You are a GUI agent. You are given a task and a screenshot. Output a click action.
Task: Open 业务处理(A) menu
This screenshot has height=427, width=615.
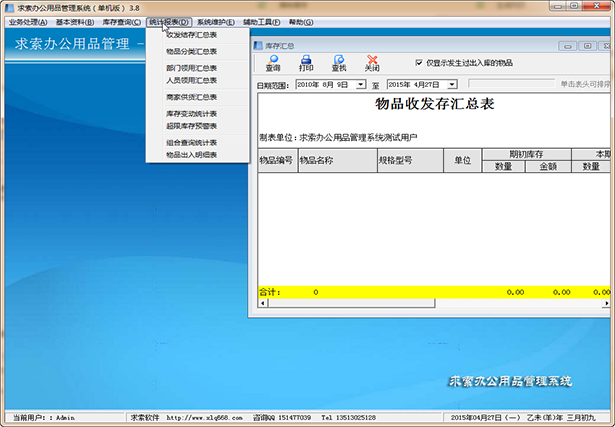click(x=28, y=22)
